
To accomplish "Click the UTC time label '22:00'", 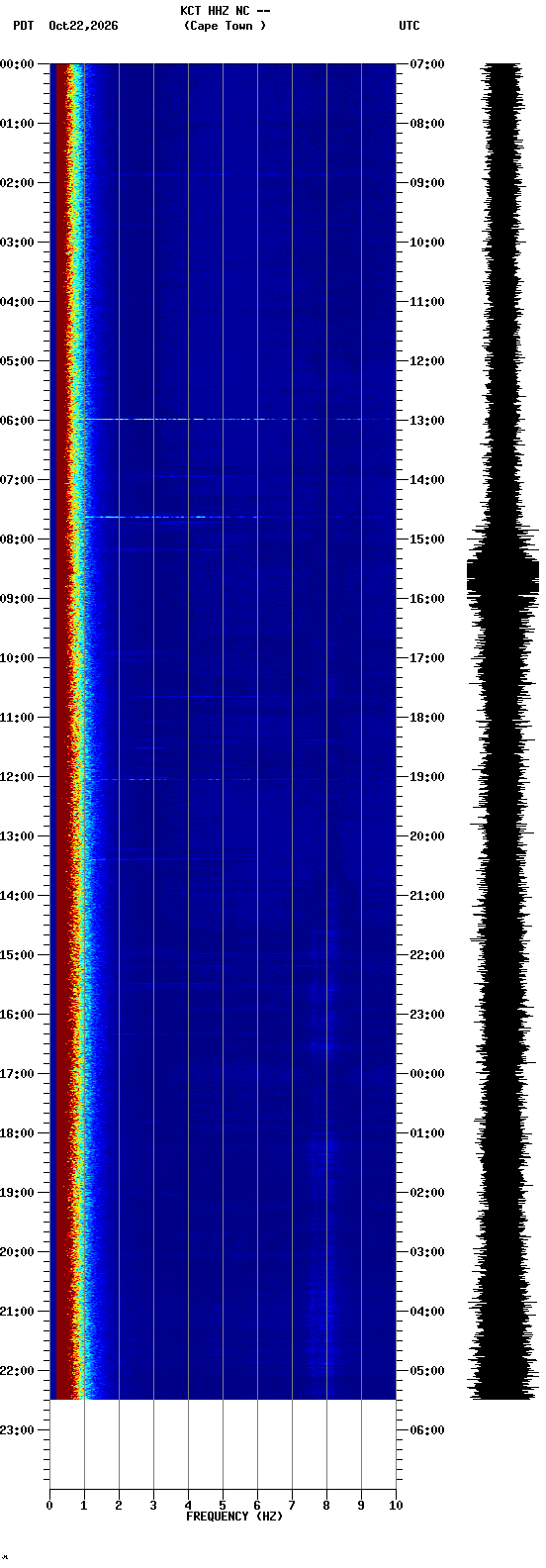I will click(427, 955).
